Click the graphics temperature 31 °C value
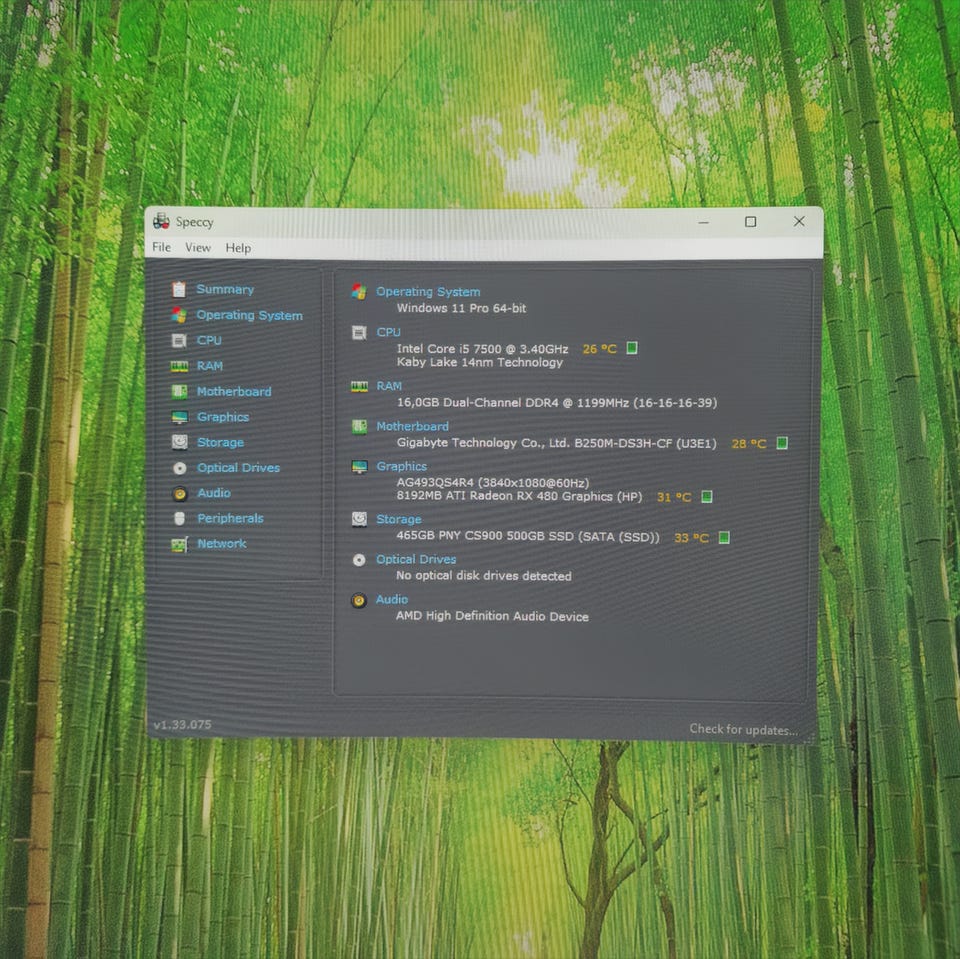This screenshot has width=960, height=959. [673, 497]
